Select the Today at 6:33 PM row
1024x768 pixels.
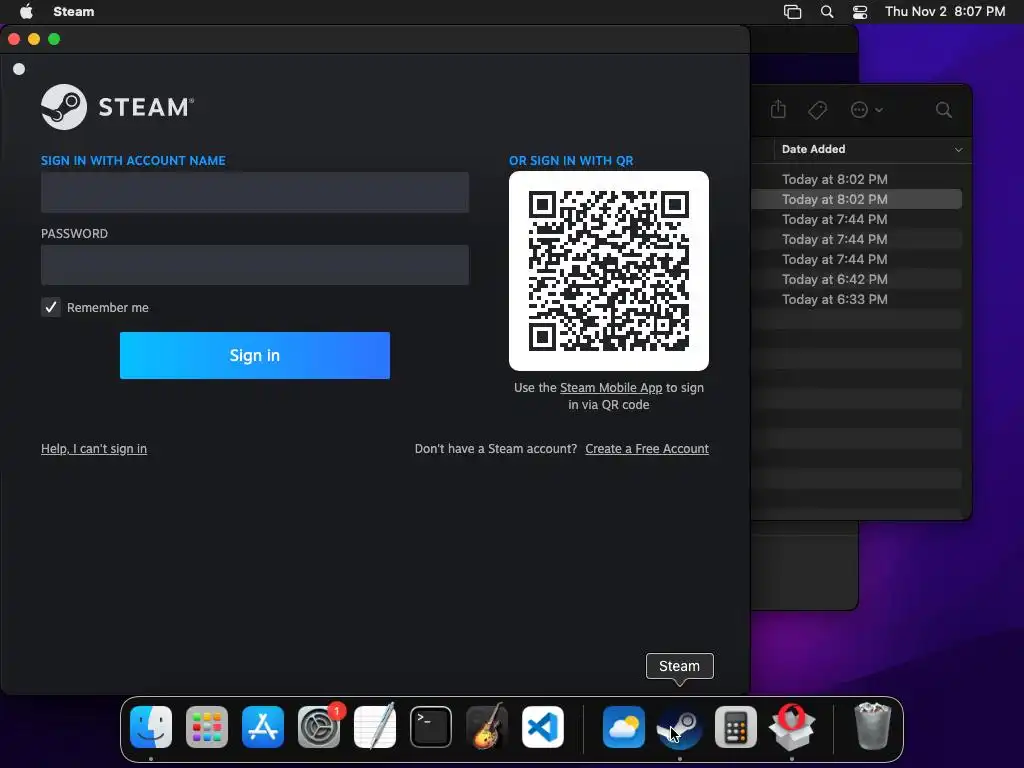click(x=857, y=299)
